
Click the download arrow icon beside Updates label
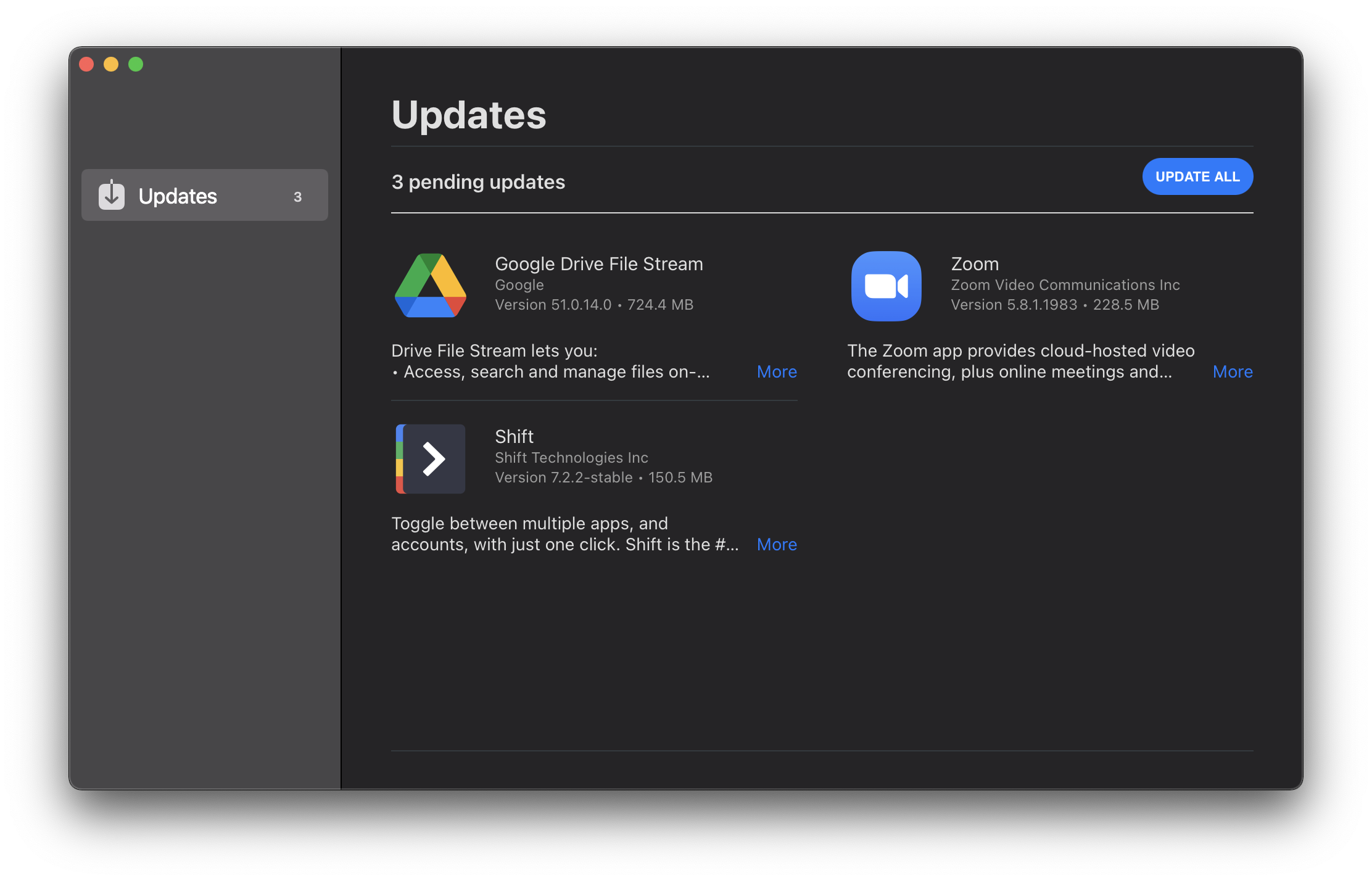coord(111,196)
